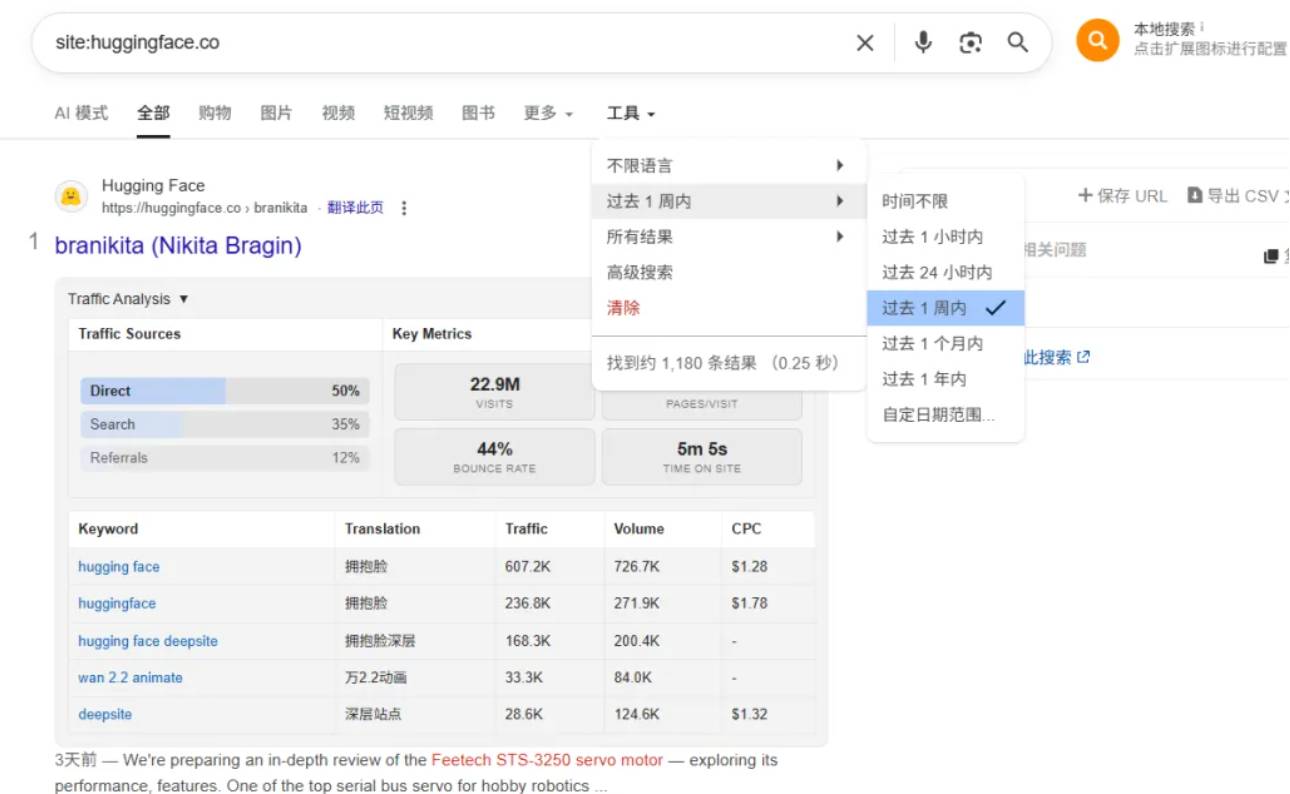This screenshot has width=1290, height=794.
Task: Click the CPC column header
Action: [746, 529]
